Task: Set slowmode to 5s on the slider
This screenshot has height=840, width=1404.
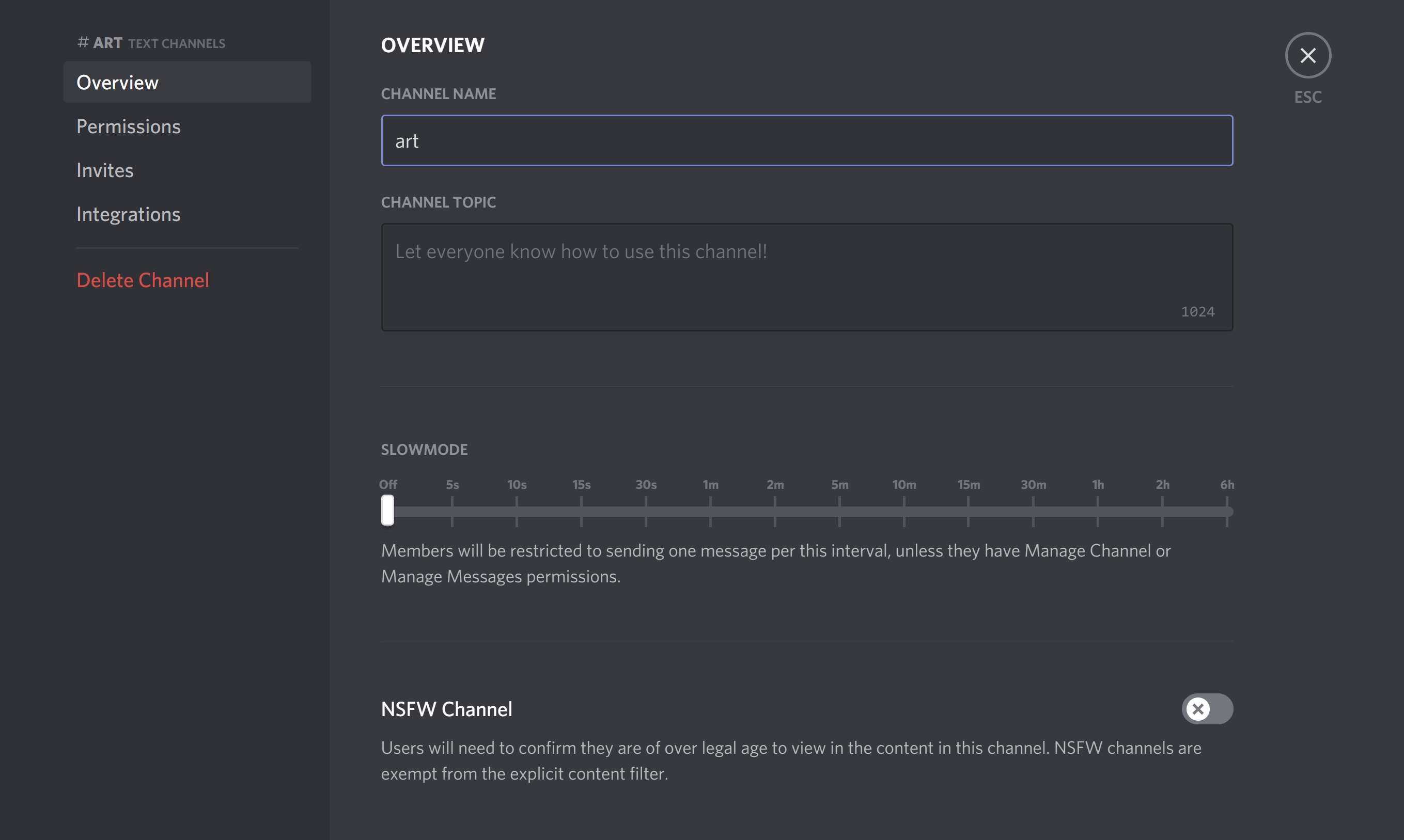Action: pyautogui.click(x=452, y=512)
